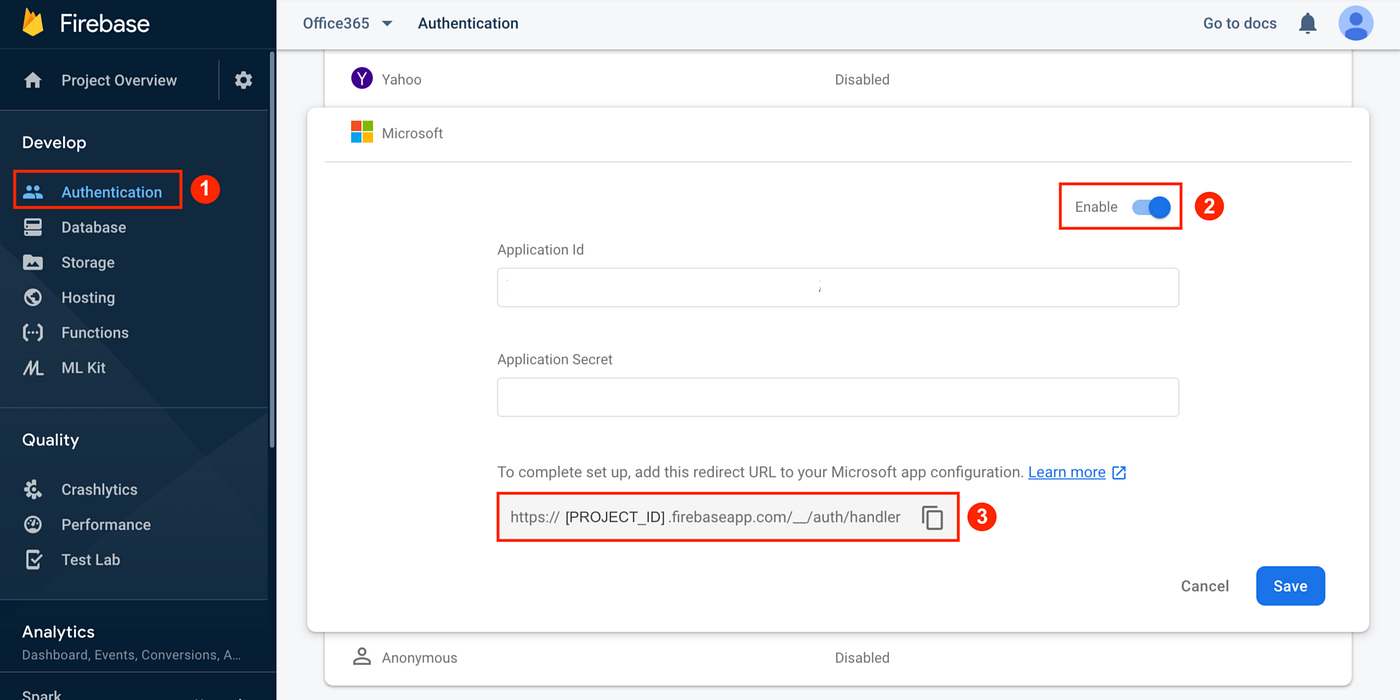The height and width of the screenshot is (700, 1400).
Task: Open the Storage section
Action: tap(89, 262)
